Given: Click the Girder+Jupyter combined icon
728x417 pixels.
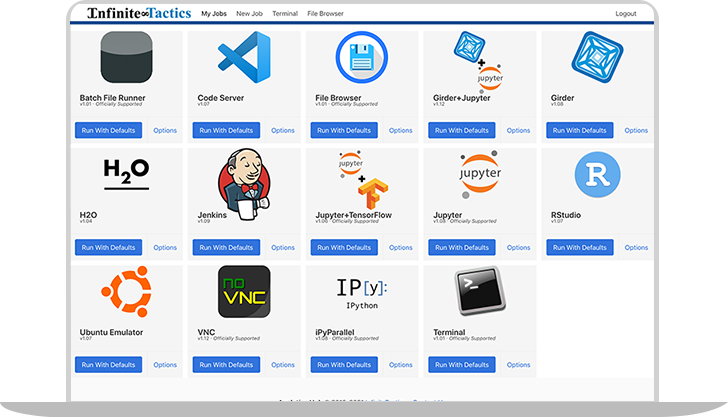Looking at the screenshot, I should pos(479,62).
